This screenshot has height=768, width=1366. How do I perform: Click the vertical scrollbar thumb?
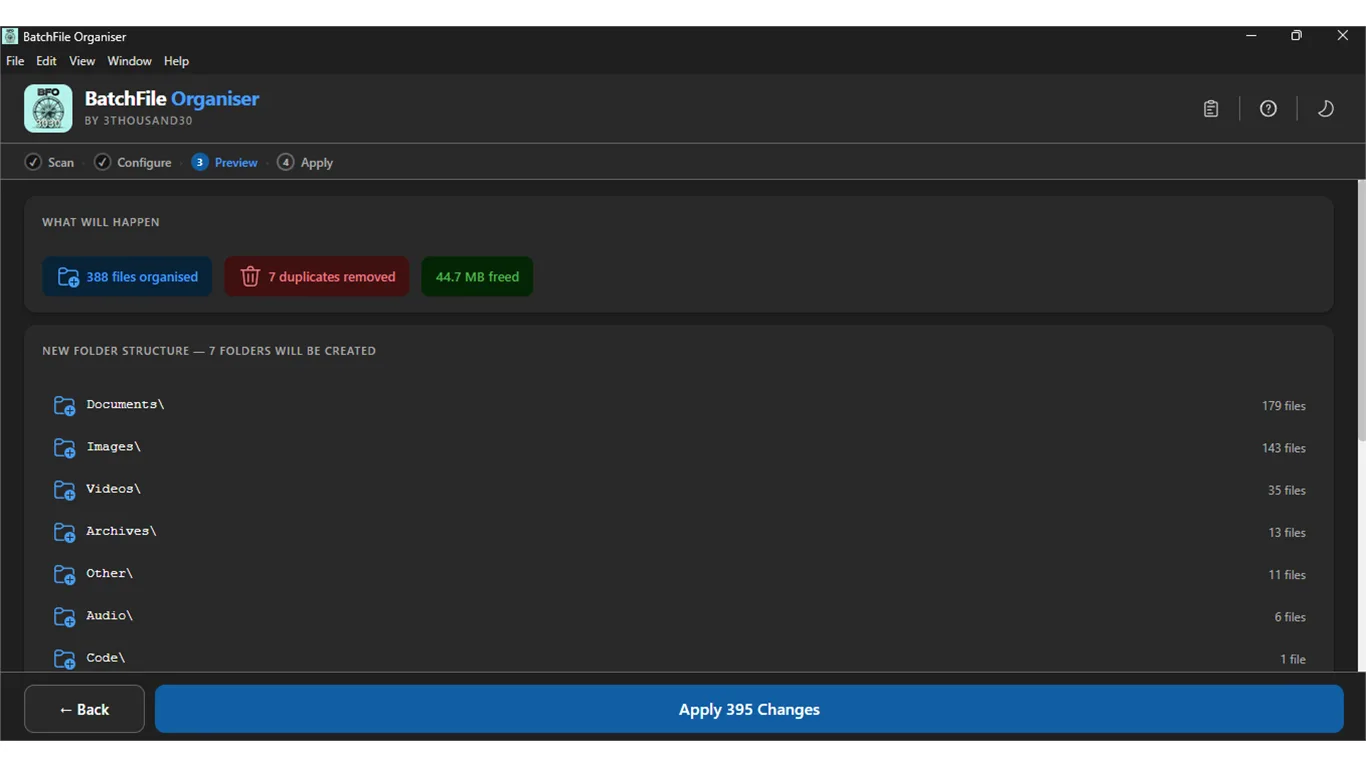point(1361,310)
